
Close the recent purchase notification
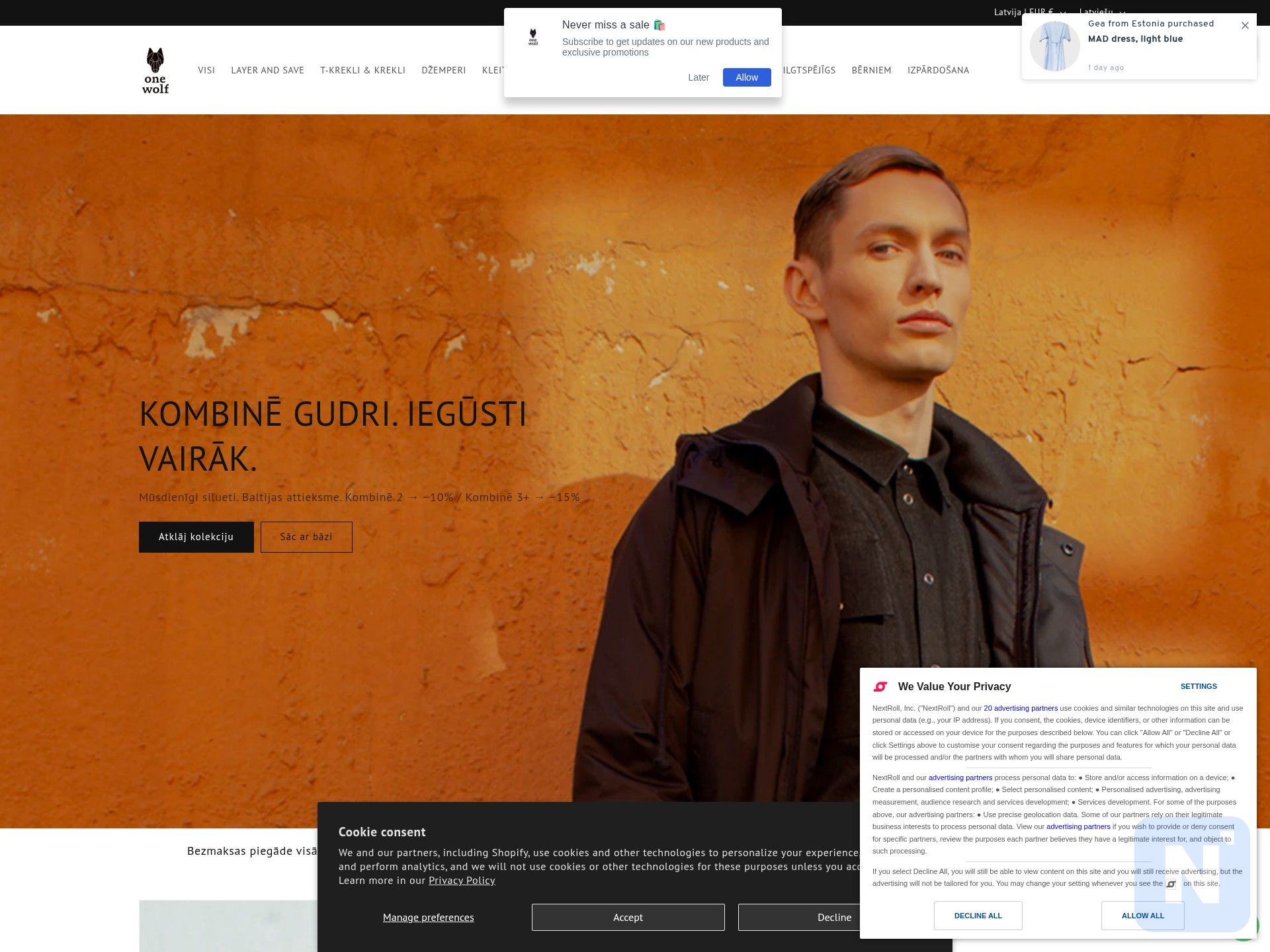pyautogui.click(x=1245, y=25)
